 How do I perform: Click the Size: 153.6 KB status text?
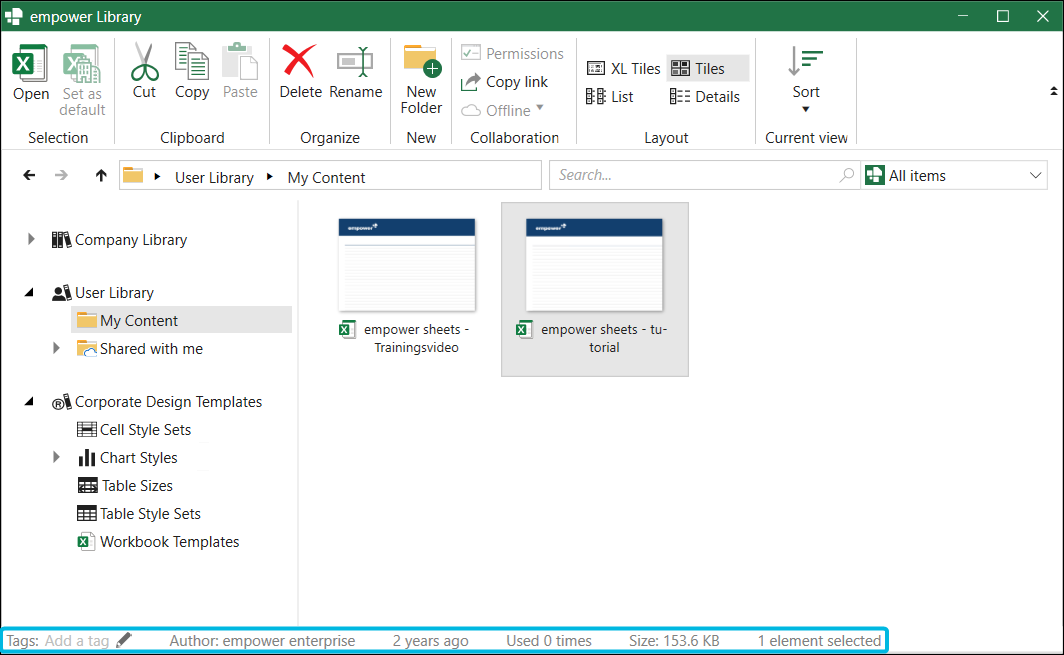674,641
